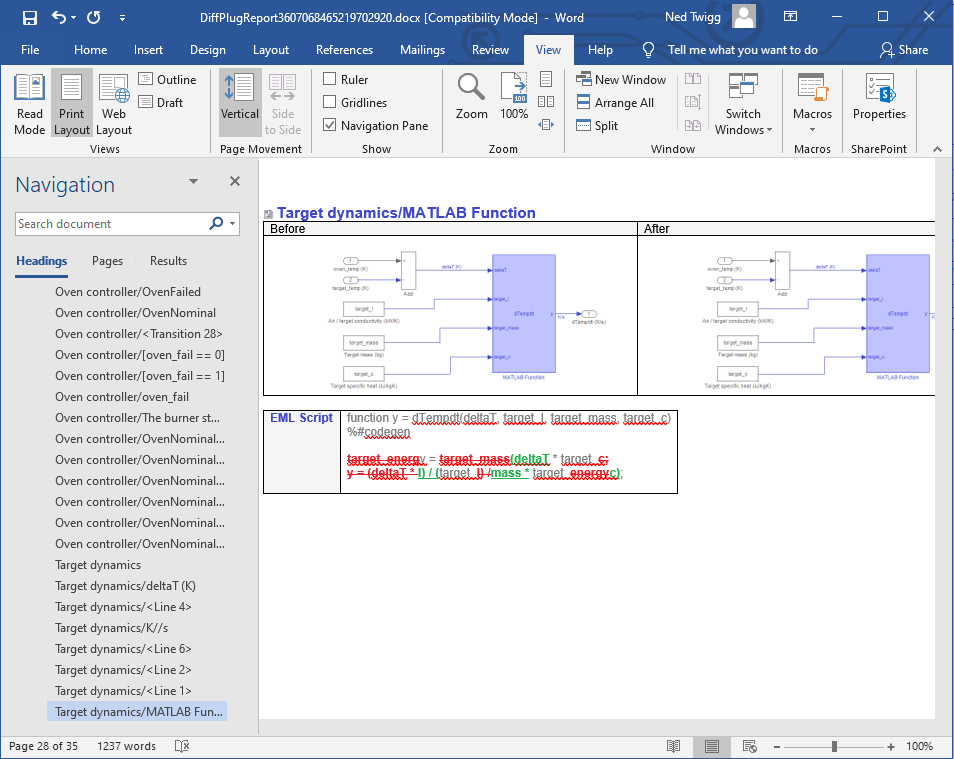Click the Before model diagram image
This screenshot has width=954, height=759.
[467, 320]
